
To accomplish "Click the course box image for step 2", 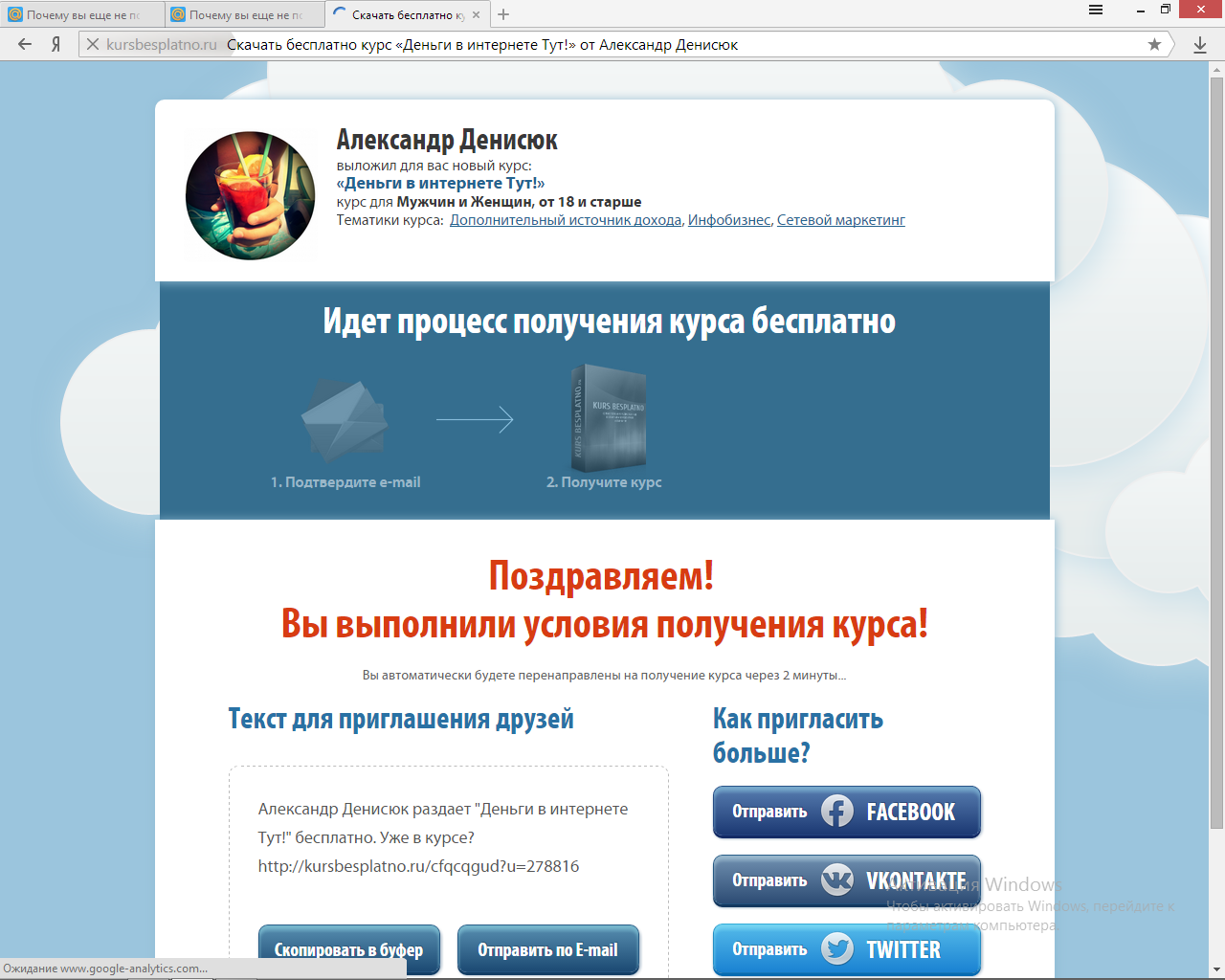I will [609, 418].
